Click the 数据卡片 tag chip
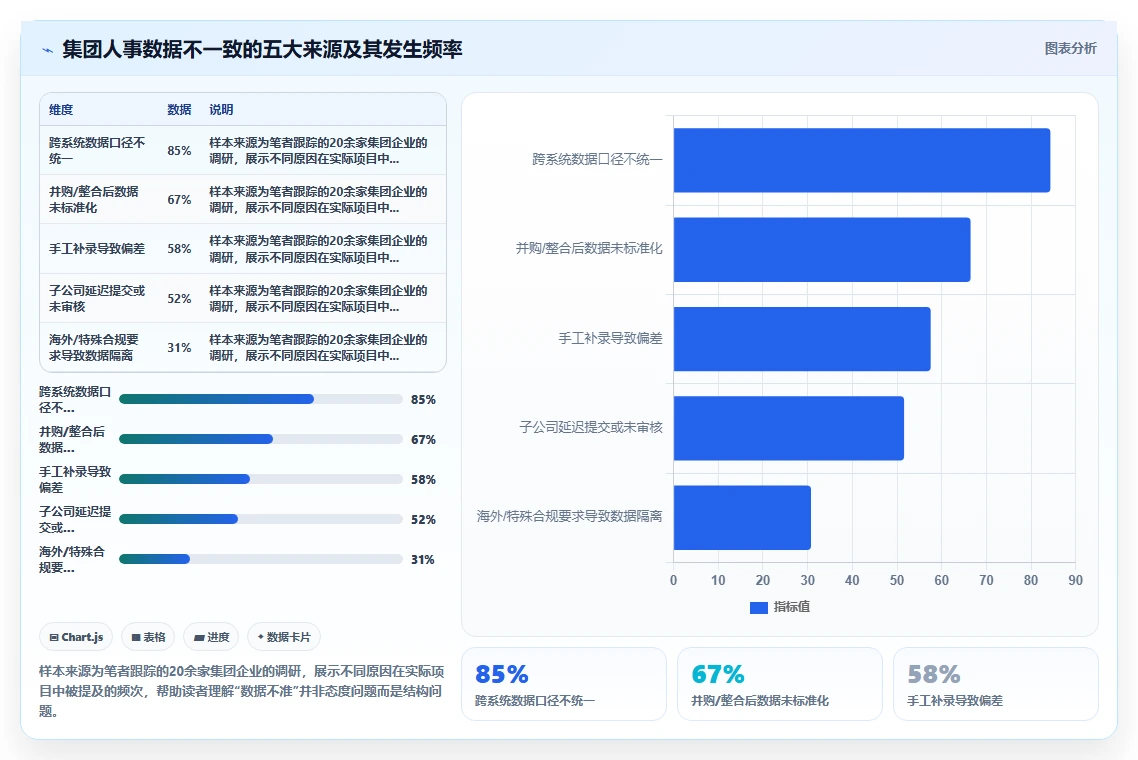Screen dimensions: 1138x760 (284, 637)
